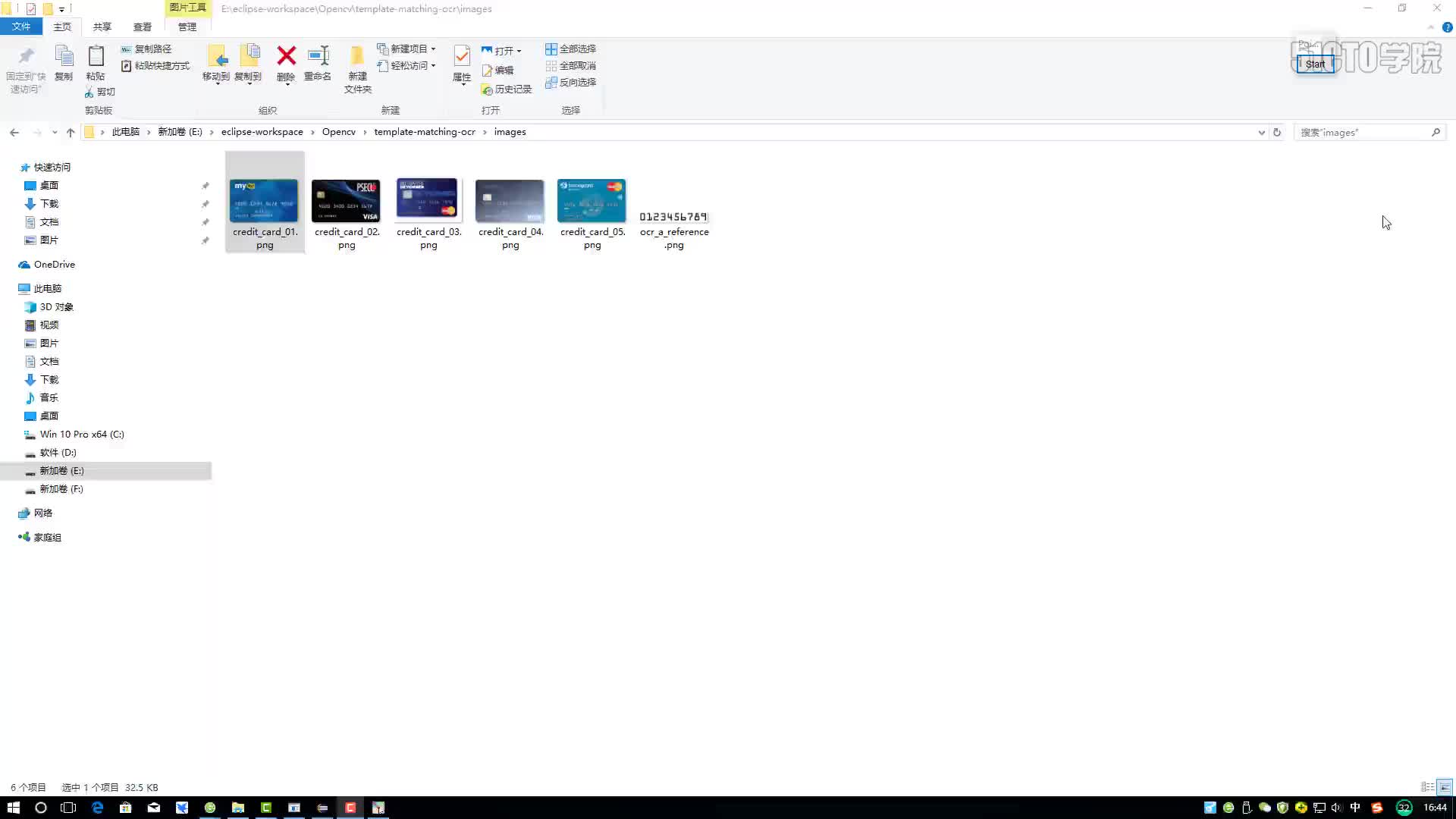
Task: Open the recent locations dropdown arrow
Action: coord(55,132)
